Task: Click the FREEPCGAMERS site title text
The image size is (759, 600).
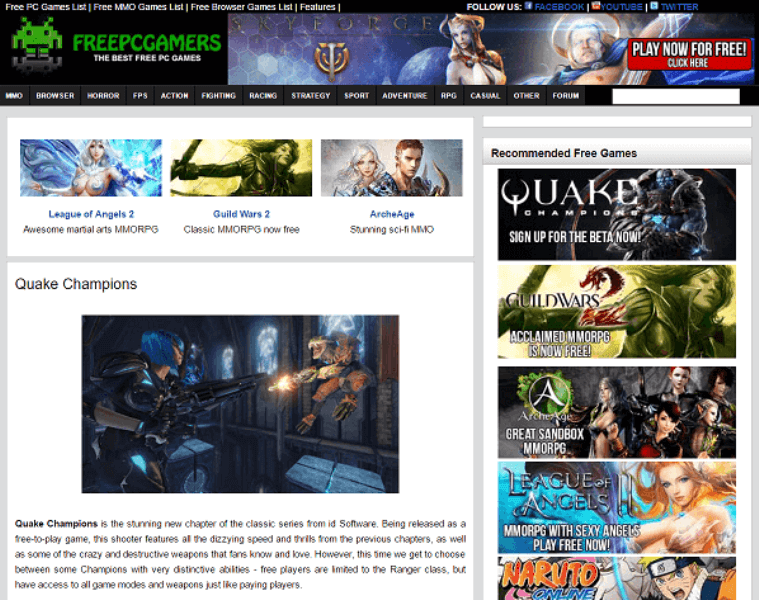Action: pos(147,43)
